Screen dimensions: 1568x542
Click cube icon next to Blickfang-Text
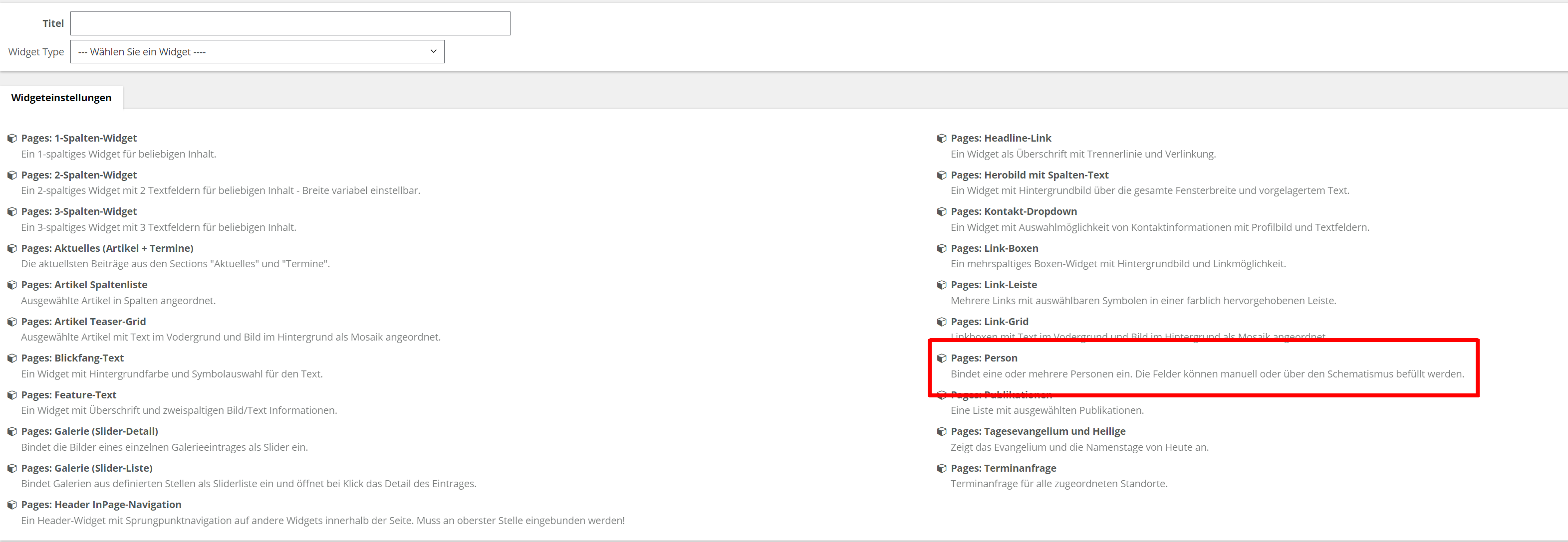click(11, 359)
